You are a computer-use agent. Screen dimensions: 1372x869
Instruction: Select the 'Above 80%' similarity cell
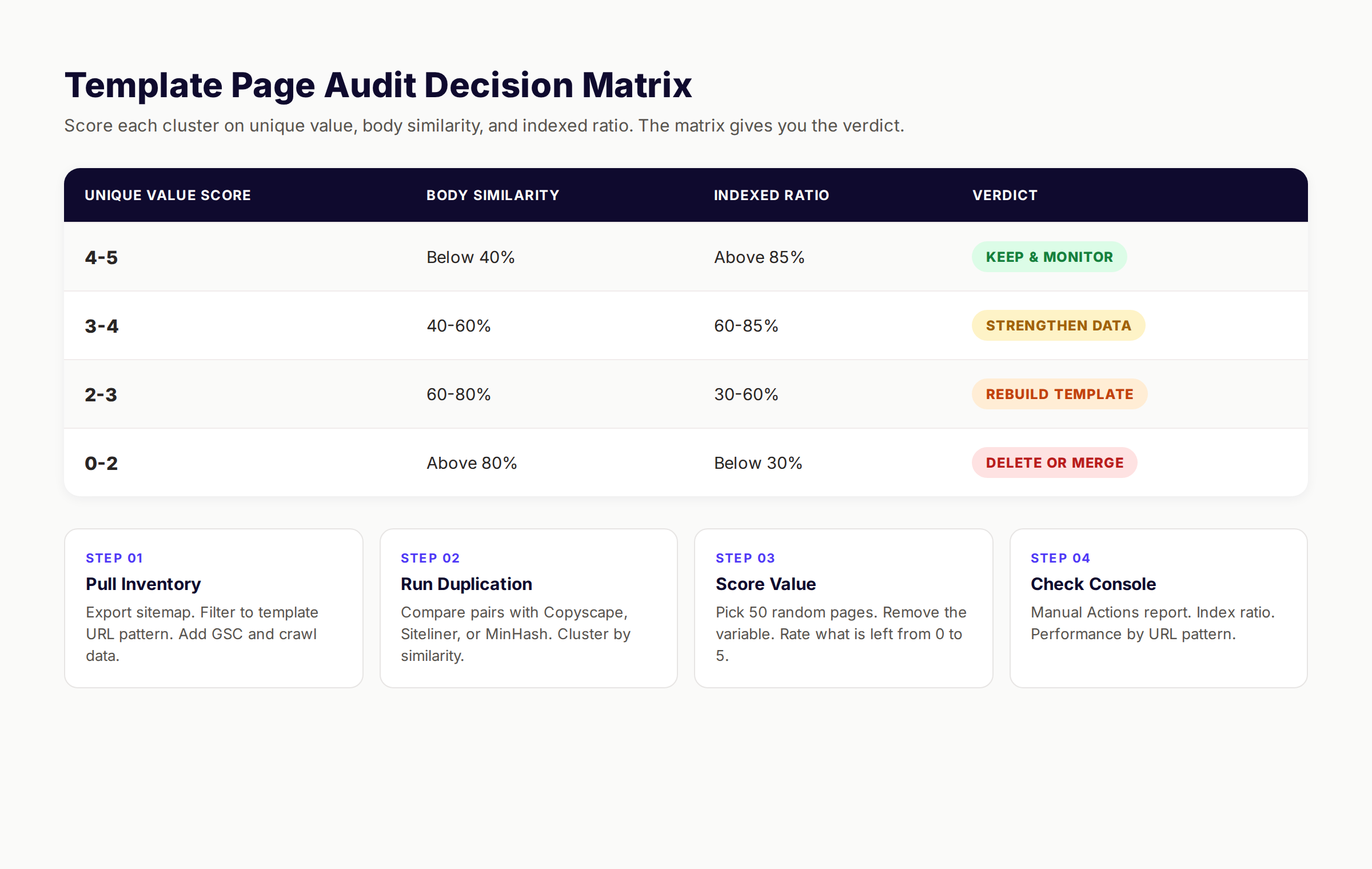[x=472, y=463]
